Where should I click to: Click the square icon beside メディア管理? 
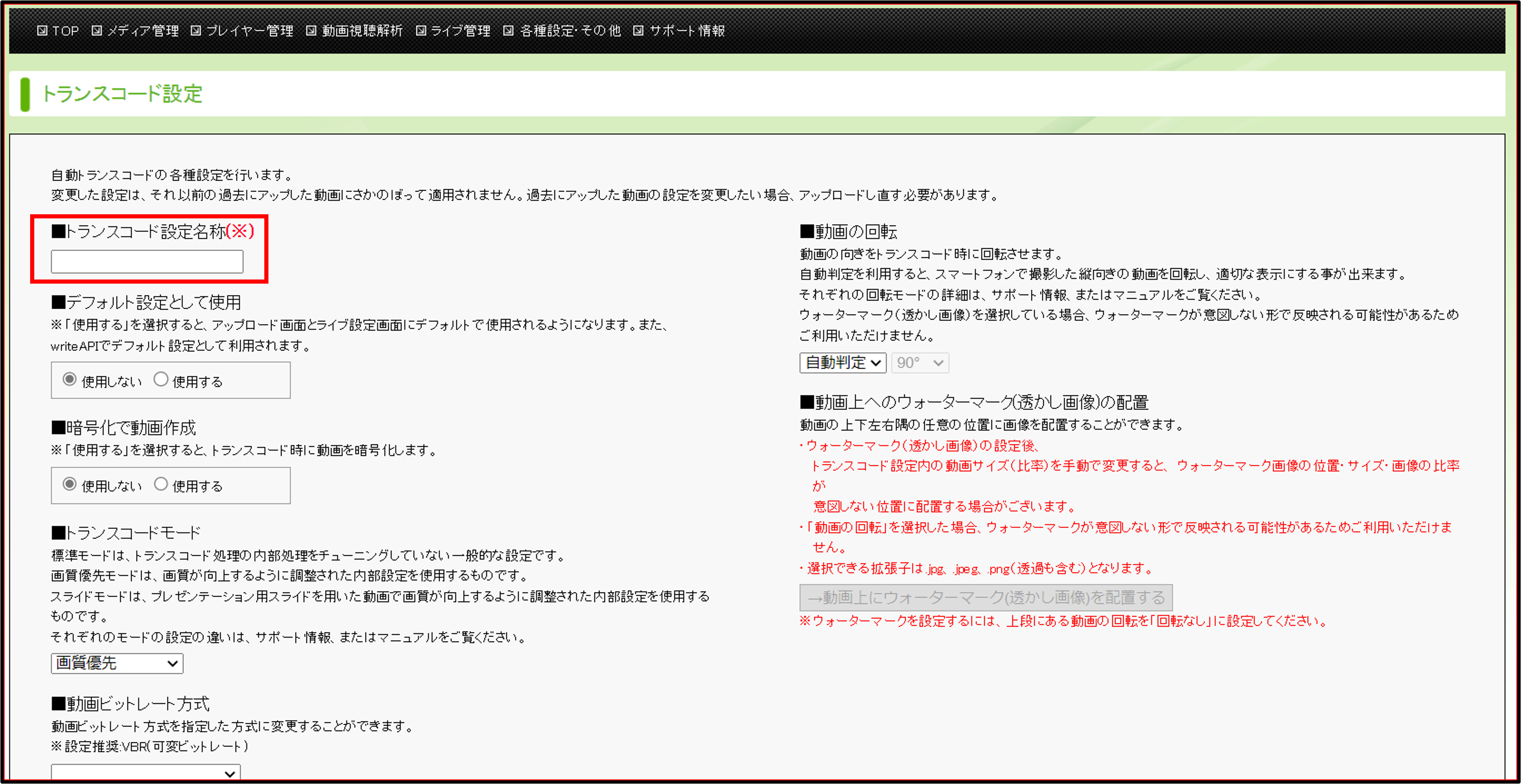pos(97,31)
